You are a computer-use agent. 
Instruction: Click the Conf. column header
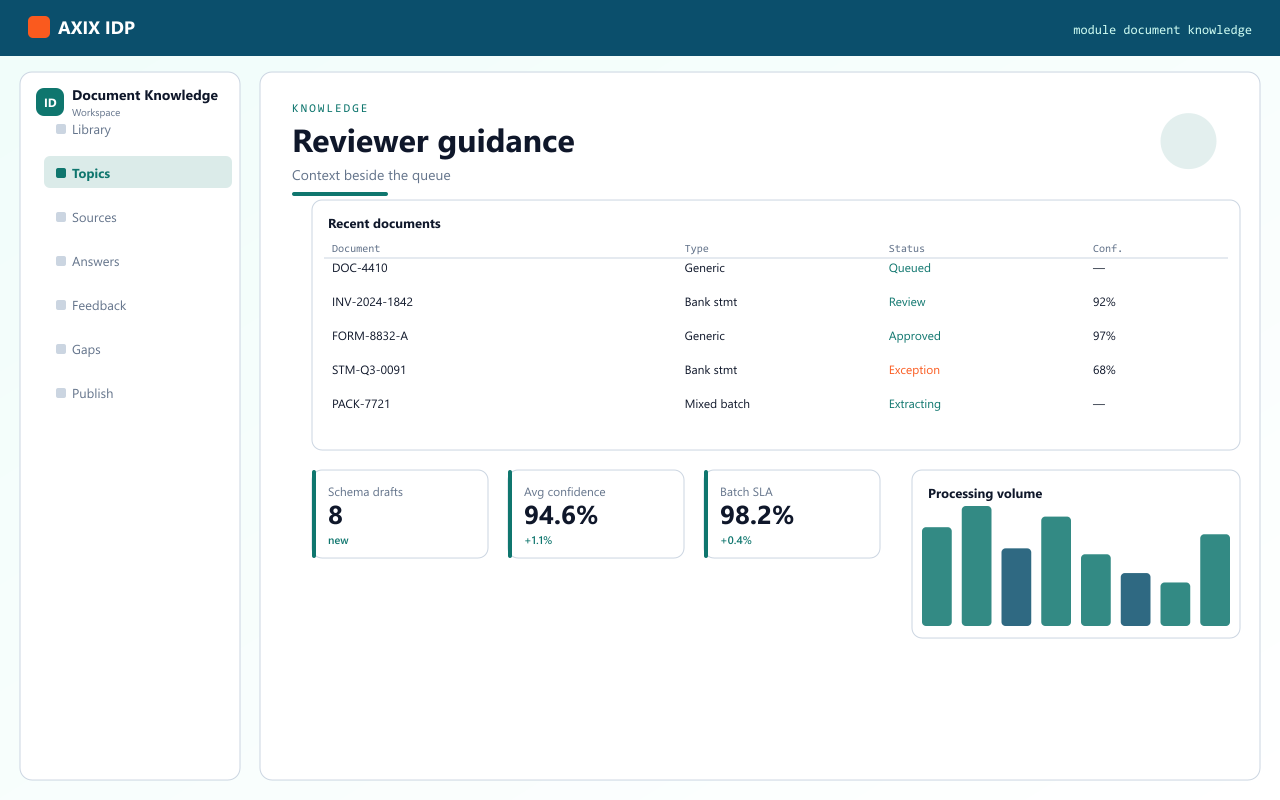pos(1108,248)
